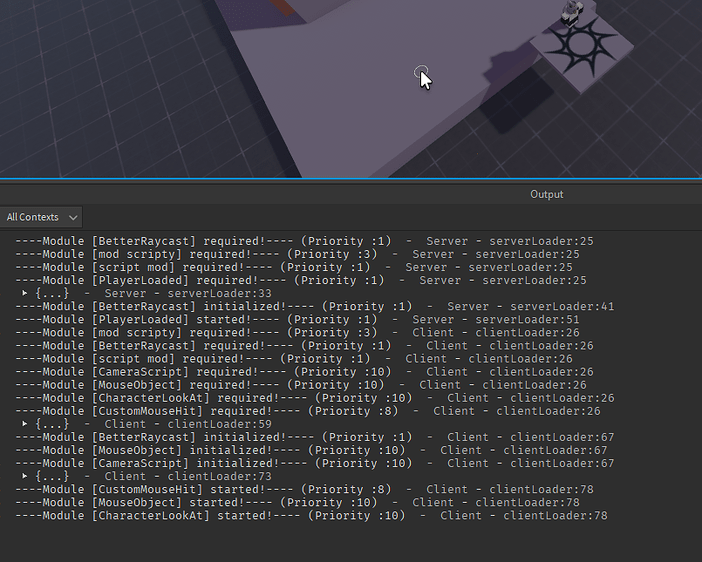Select the CustomMouseHit required log line
This screenshot has height=562, width=702.
tap(308, 411)
